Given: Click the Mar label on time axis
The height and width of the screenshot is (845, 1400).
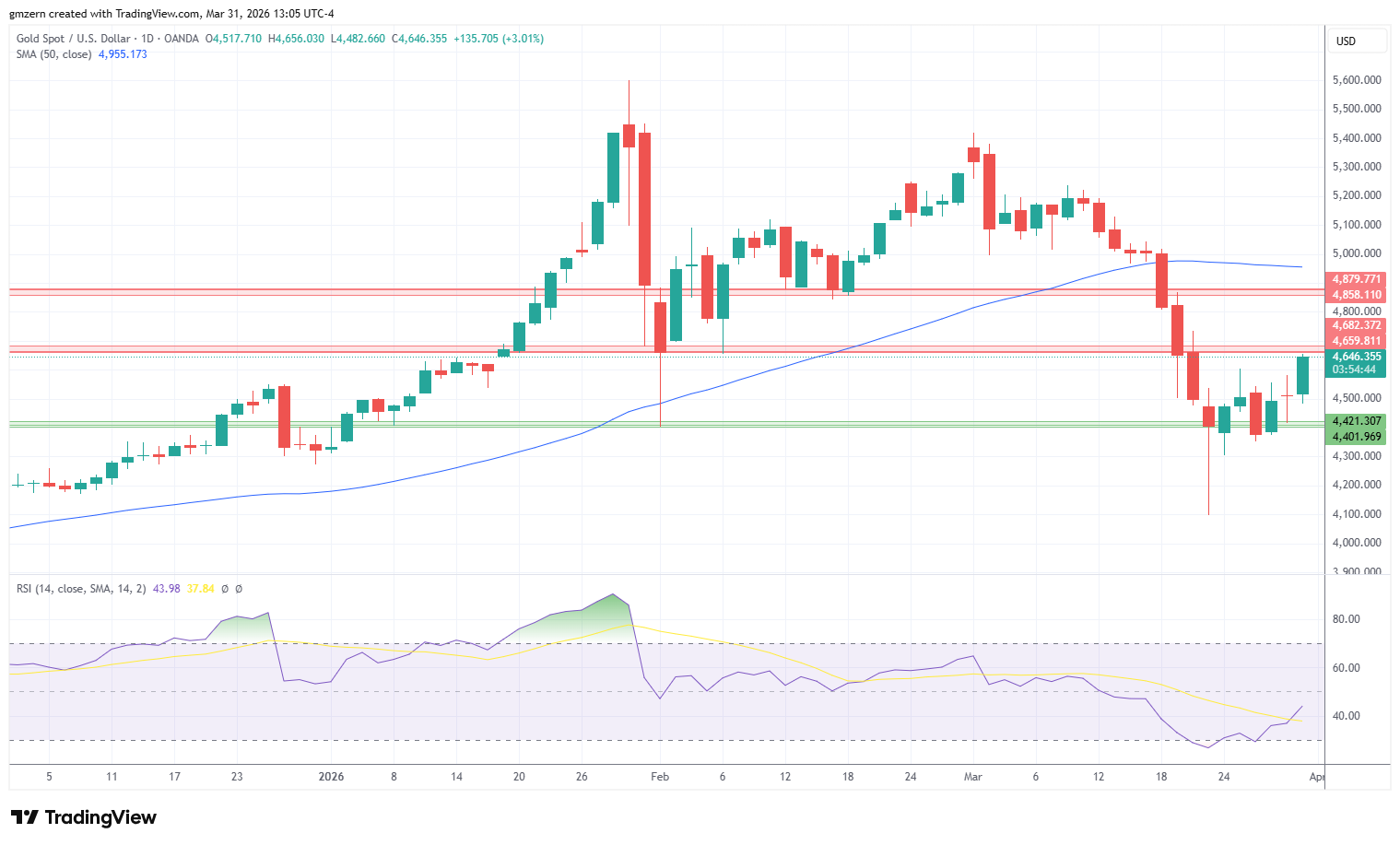Looking at the screenshot, I should (973, 777).
